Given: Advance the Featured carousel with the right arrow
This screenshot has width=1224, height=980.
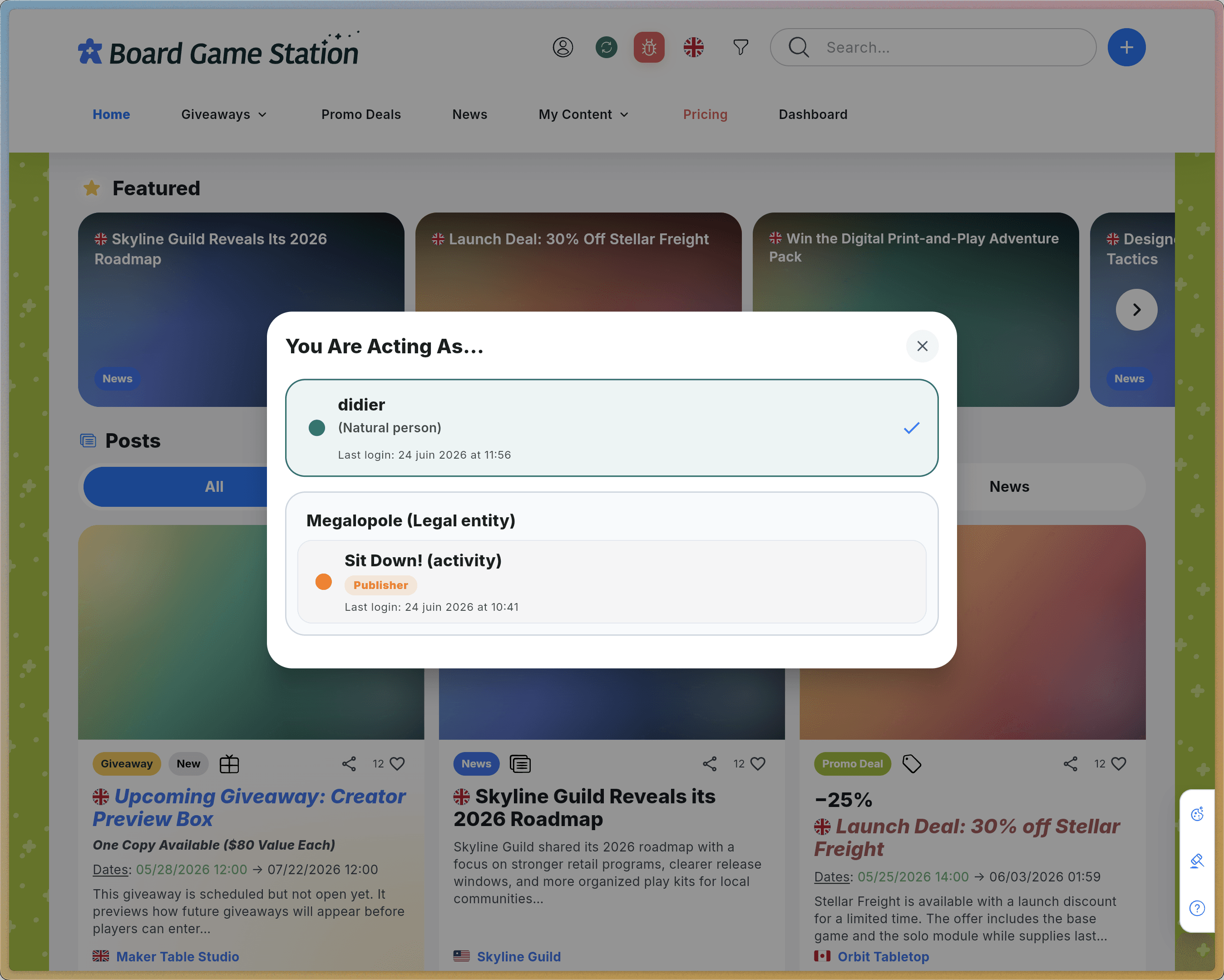Looking at the screenshot, I should pos(1136,309).
